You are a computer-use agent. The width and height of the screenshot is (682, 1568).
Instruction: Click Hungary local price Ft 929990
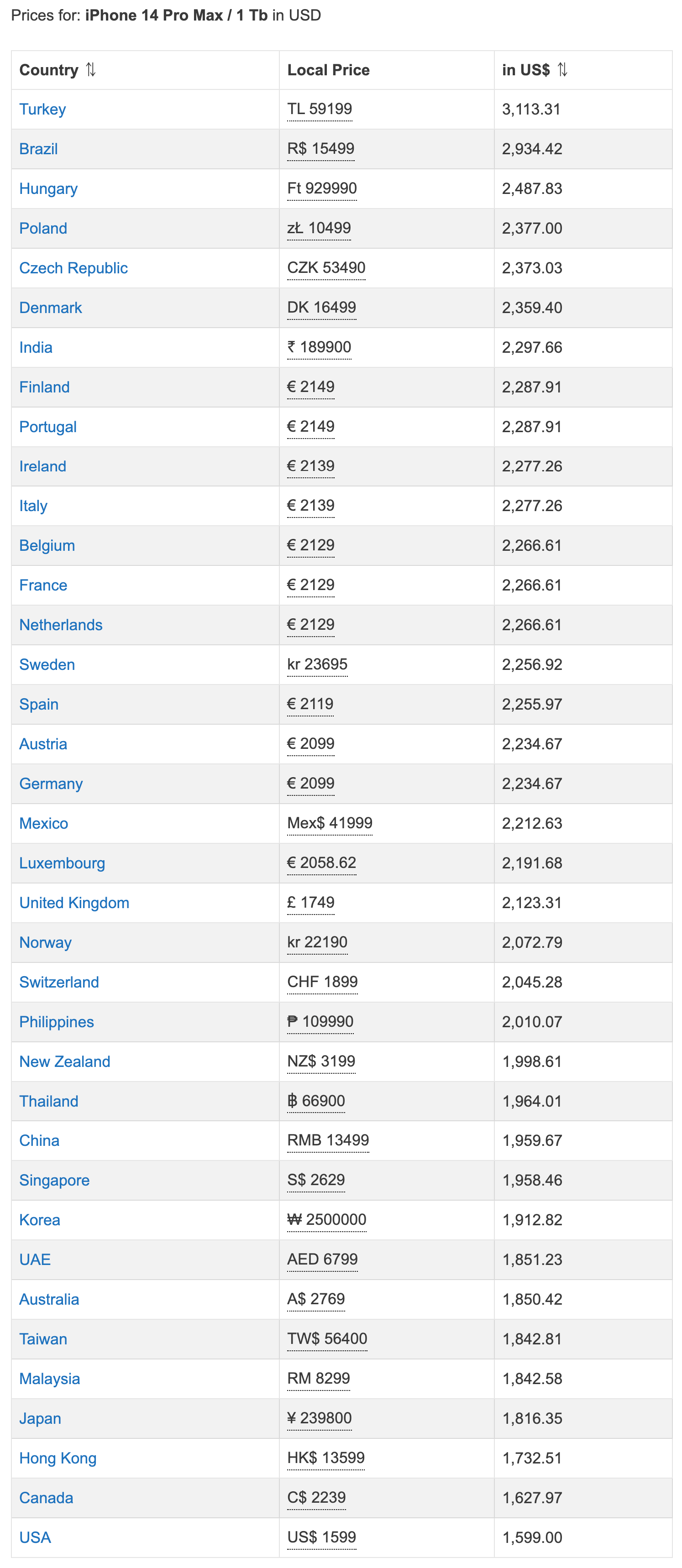coord(322,188)
